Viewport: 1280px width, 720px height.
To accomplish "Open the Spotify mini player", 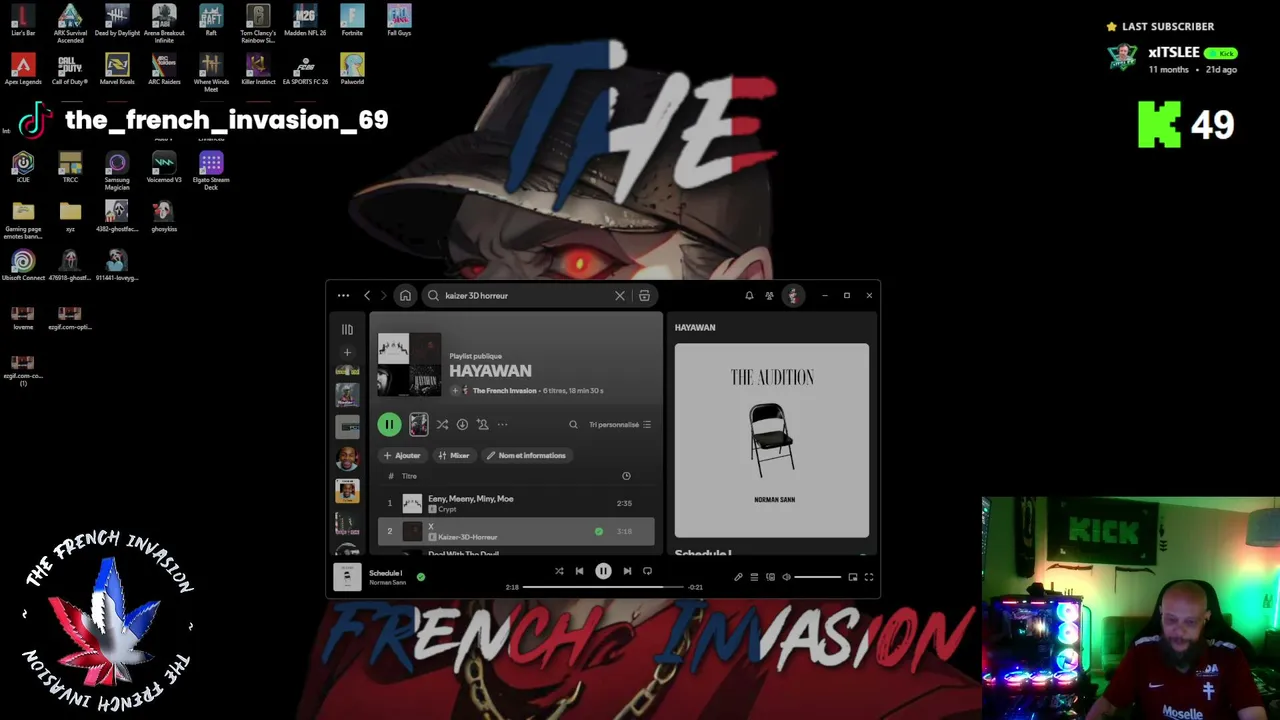I will tap(853, 577).
